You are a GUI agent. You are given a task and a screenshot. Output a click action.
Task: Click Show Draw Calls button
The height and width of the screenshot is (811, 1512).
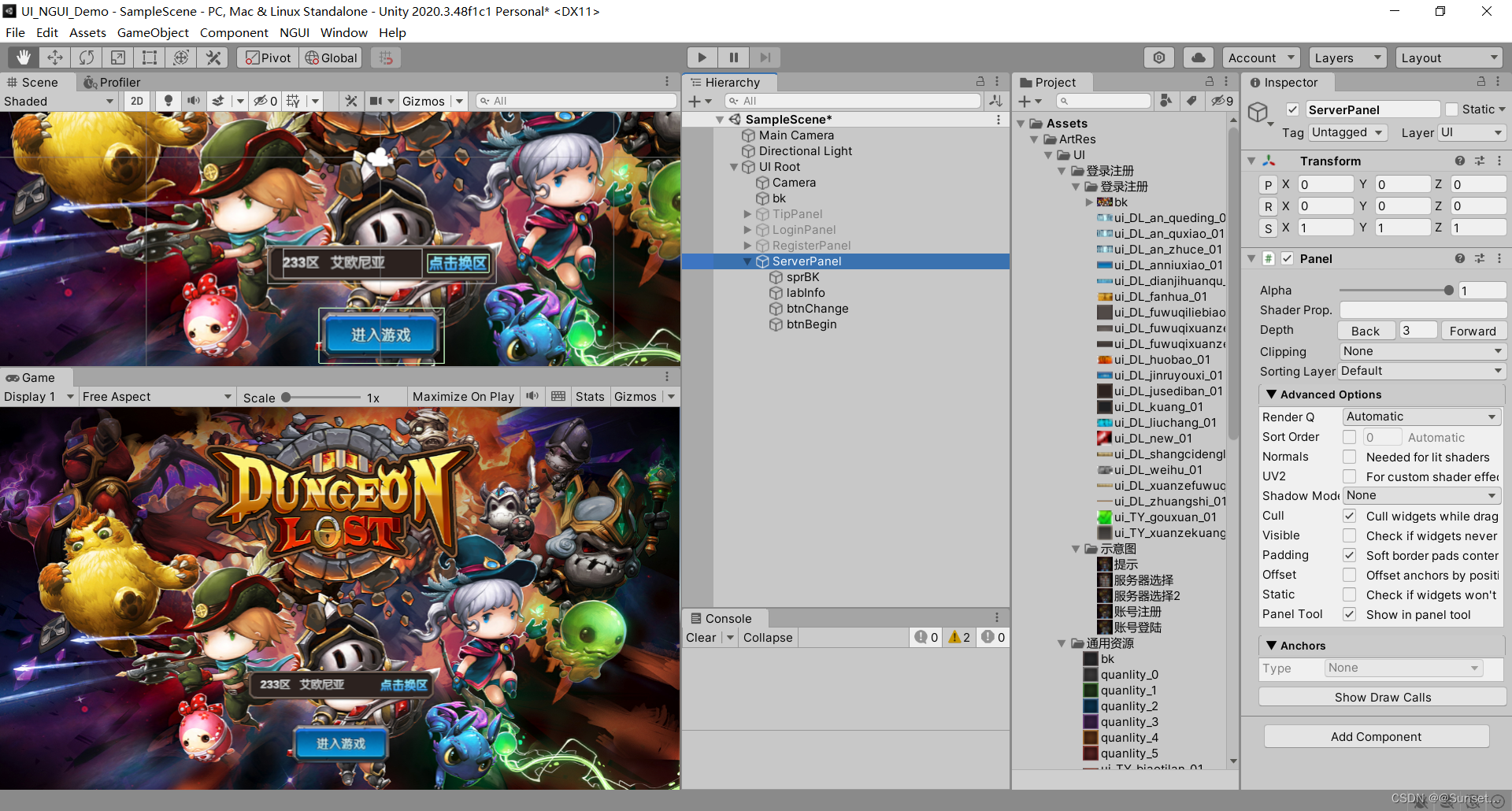(x=1383, y=697)
